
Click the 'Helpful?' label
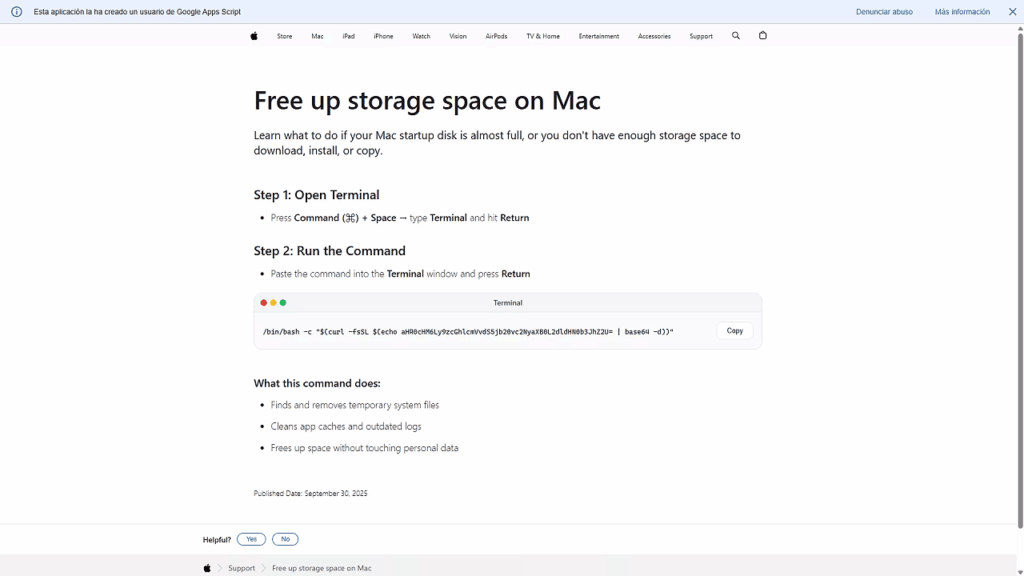pyautogui.click(x=217, y=540)
